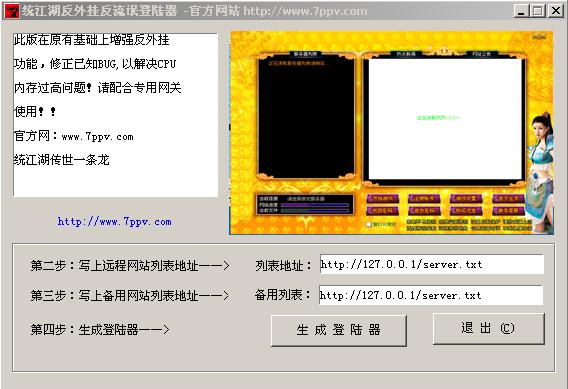Close the window with the X icon

(555, 11)
